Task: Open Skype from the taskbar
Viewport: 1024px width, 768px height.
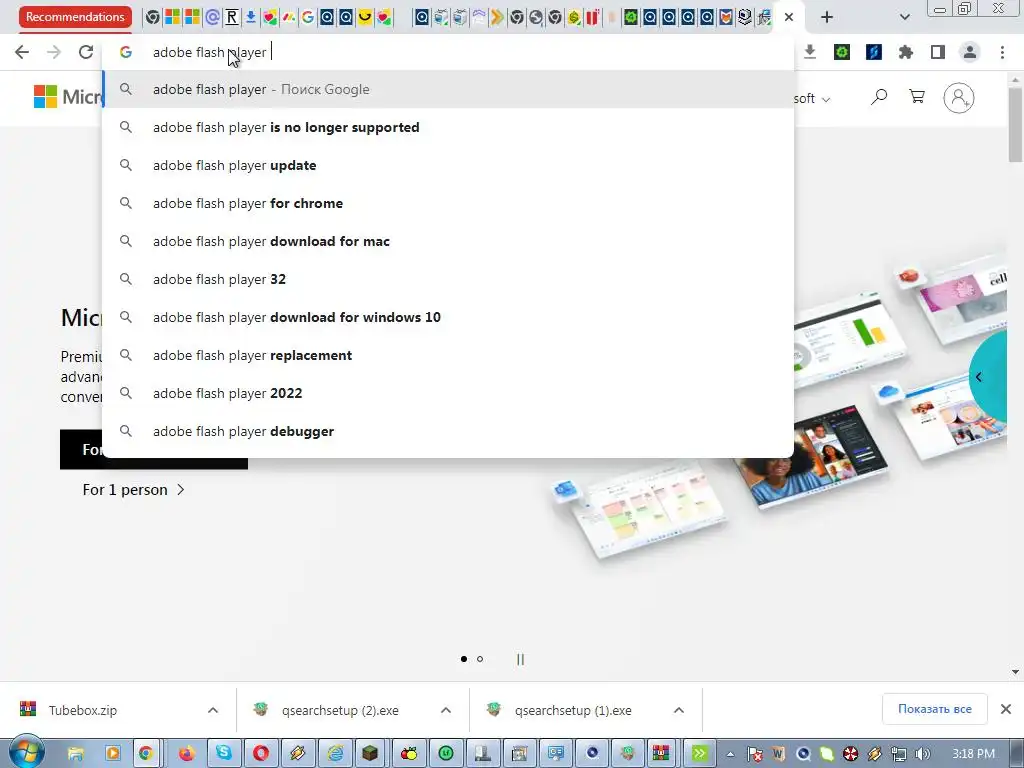Action: click(x=224, y=754)
